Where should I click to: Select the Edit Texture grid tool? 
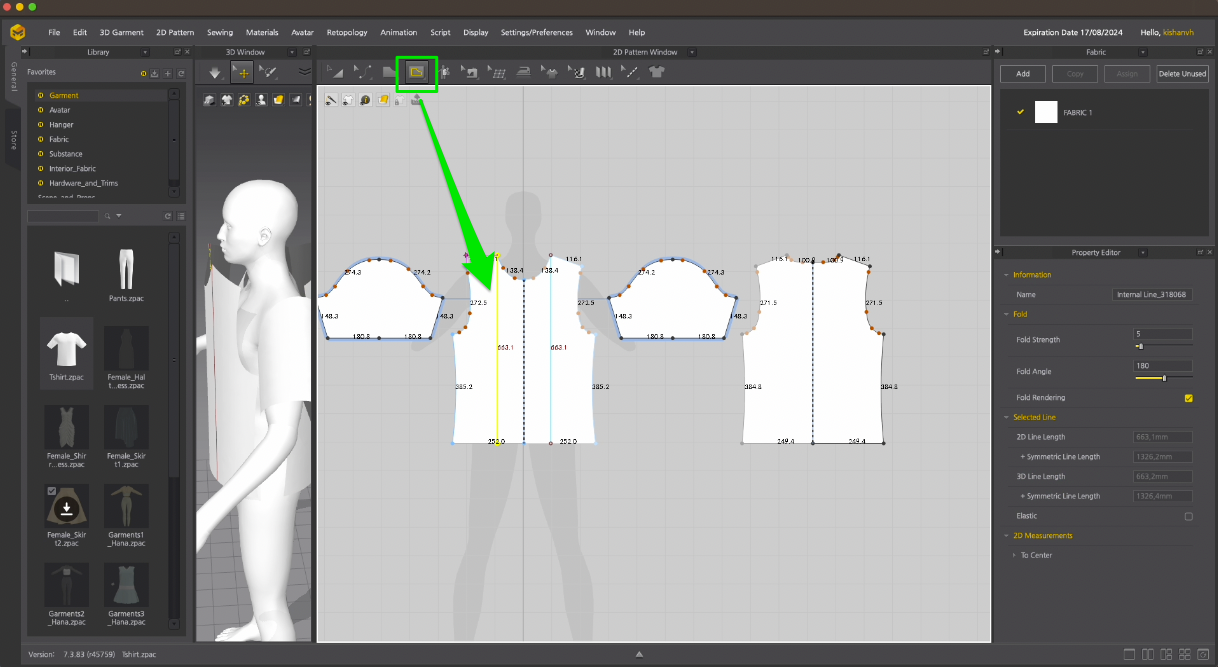[496, 72]
